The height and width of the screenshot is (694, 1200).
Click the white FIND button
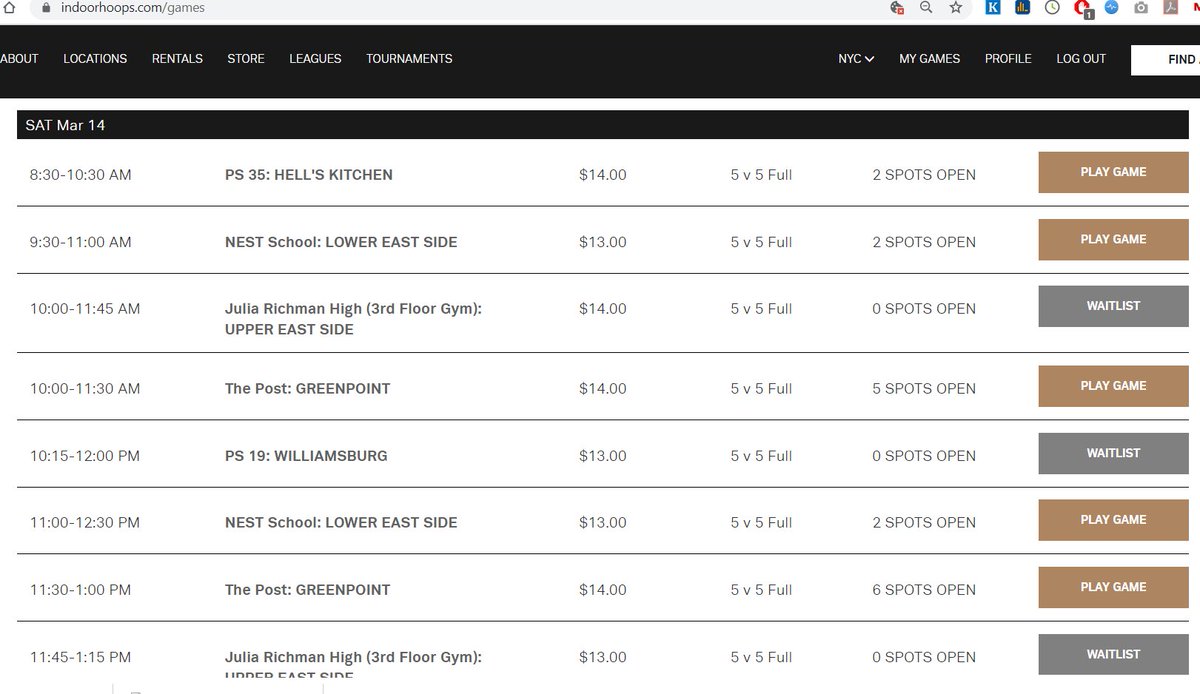pos(1165,60)
